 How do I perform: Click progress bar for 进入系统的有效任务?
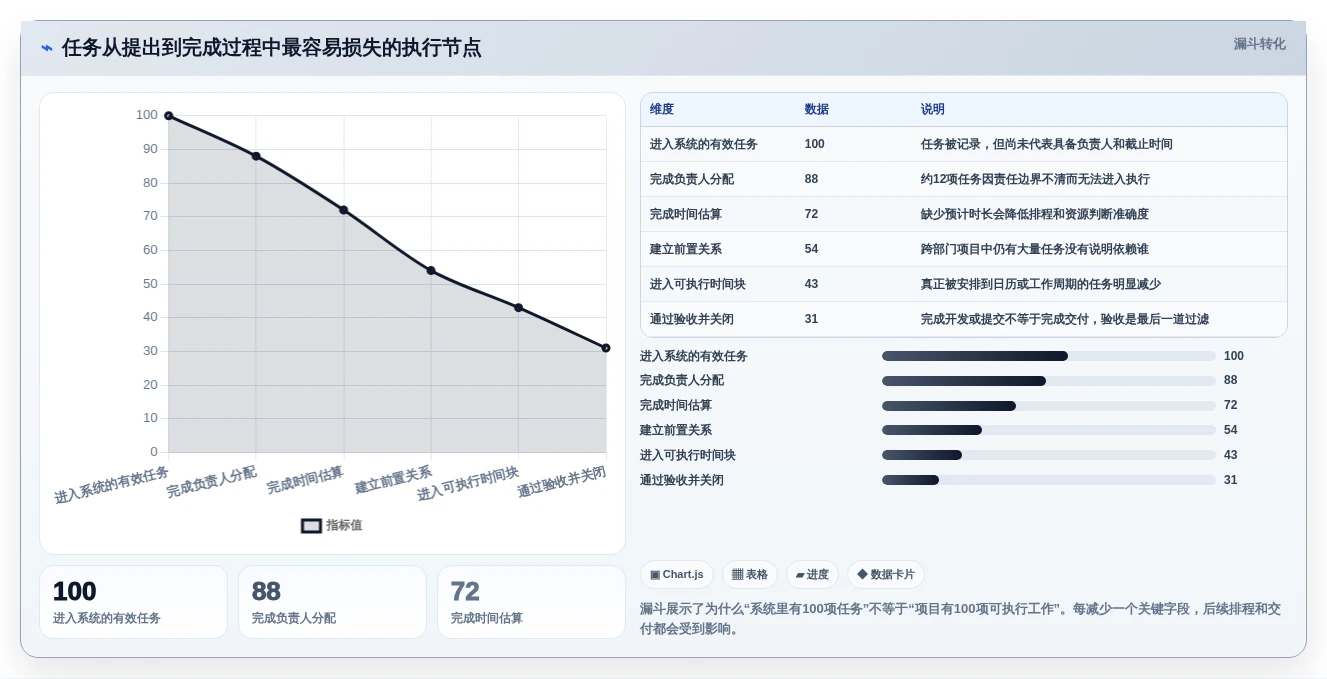pyautogui.click(x=1049, y=356)
